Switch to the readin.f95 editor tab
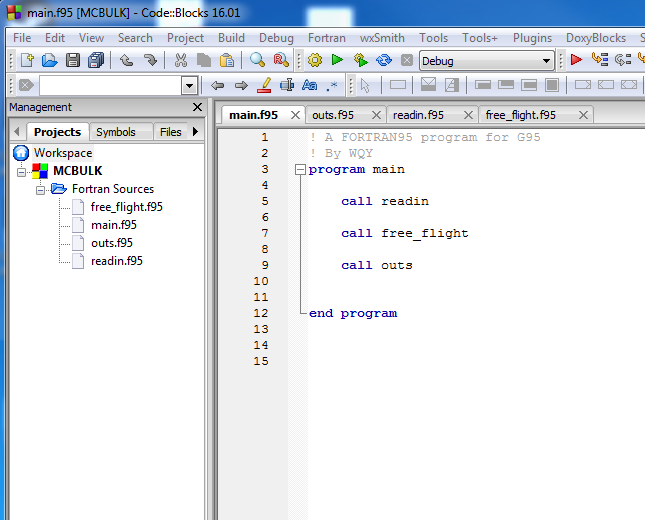This screenshot has width=645, height=520. point(418,115)
